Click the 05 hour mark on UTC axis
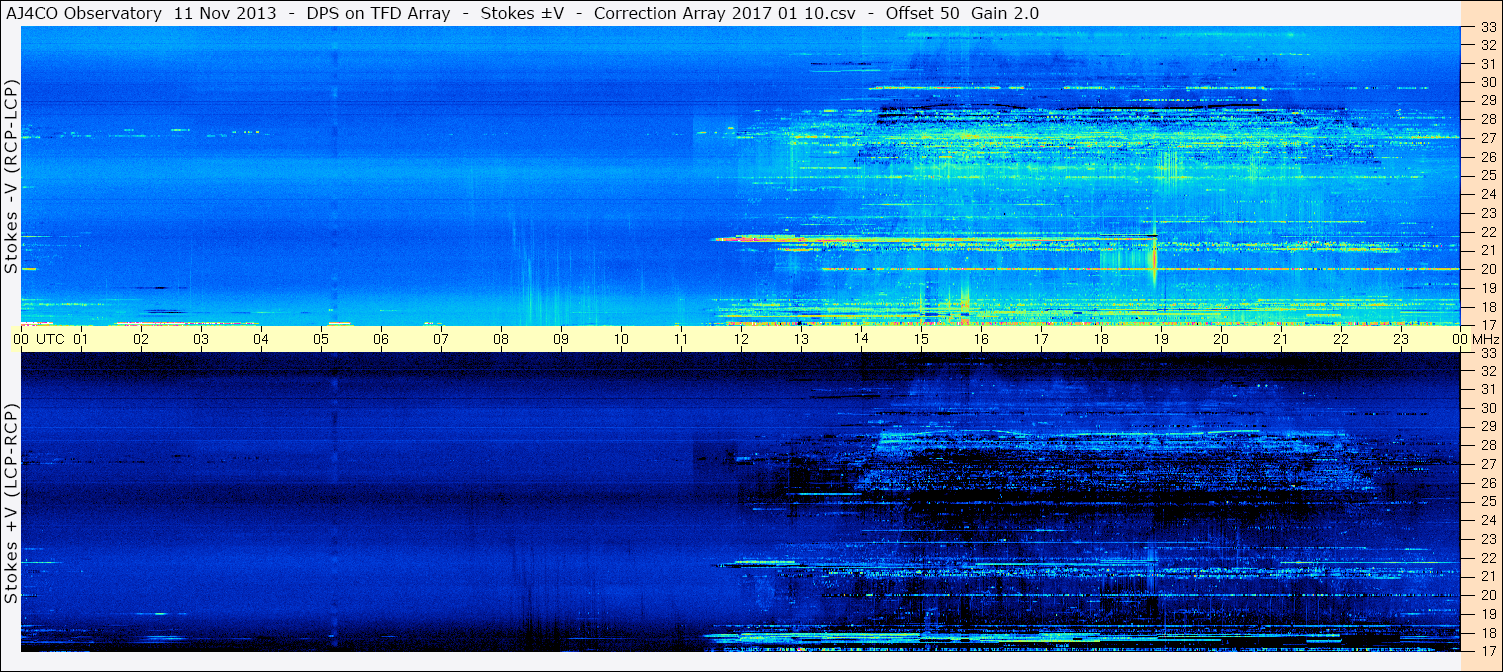Image resolution: width=1503 pixels, height=672 pixels. point(321,339)
